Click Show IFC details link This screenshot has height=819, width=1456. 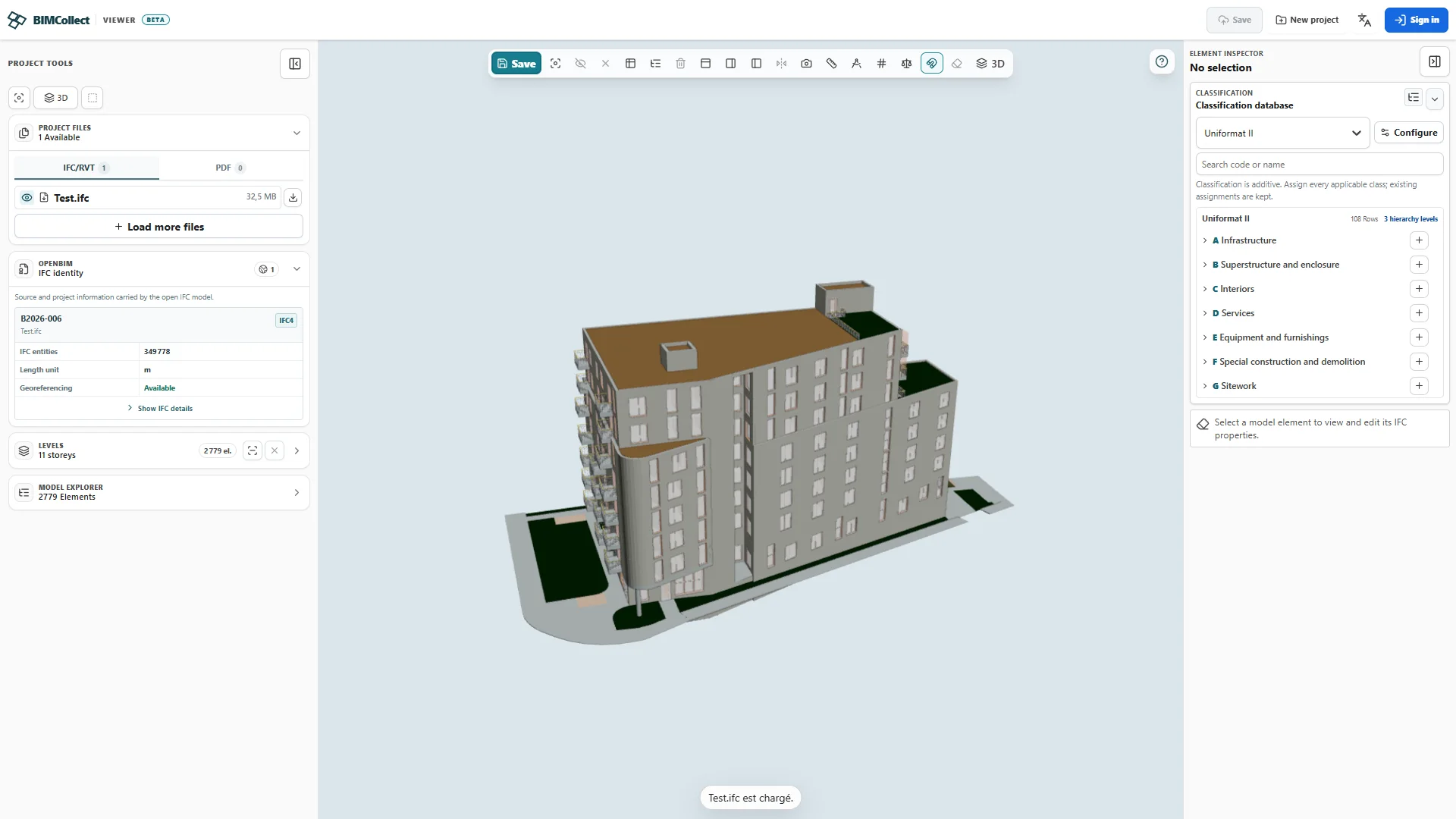click(160, 408)
